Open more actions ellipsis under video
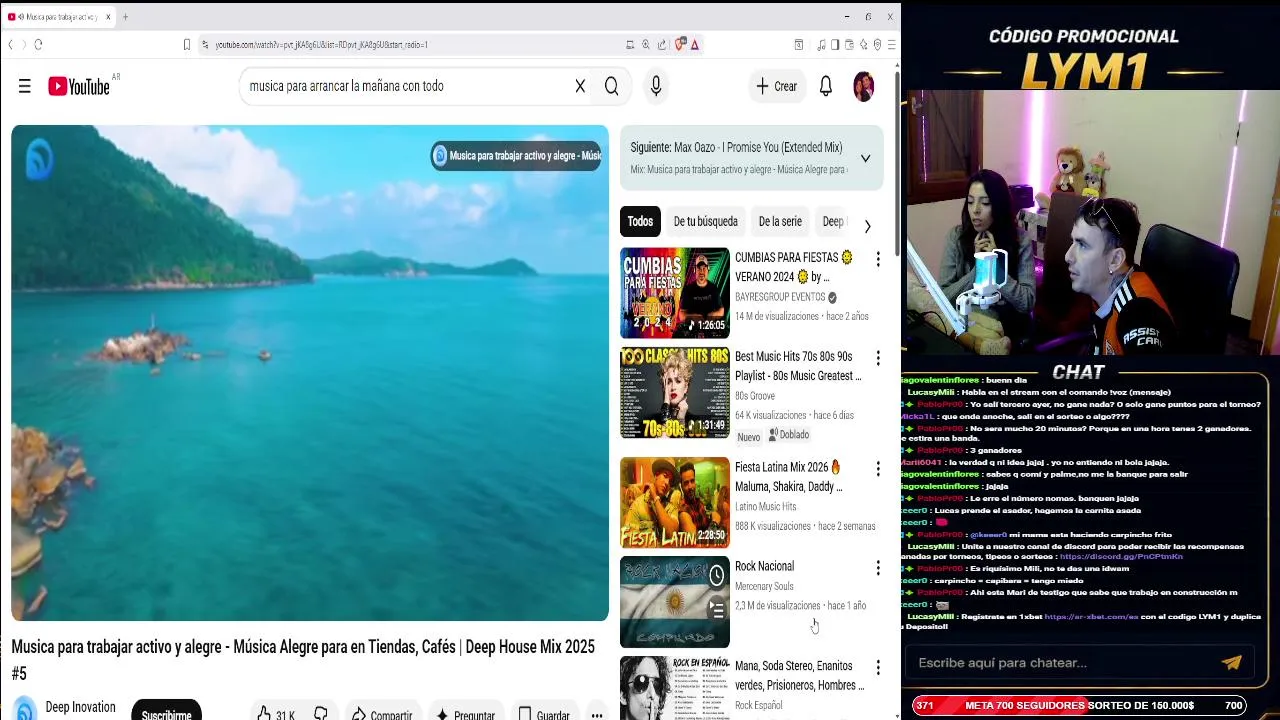The height and width of the screenshot is (720, 1280). (597, 714)
